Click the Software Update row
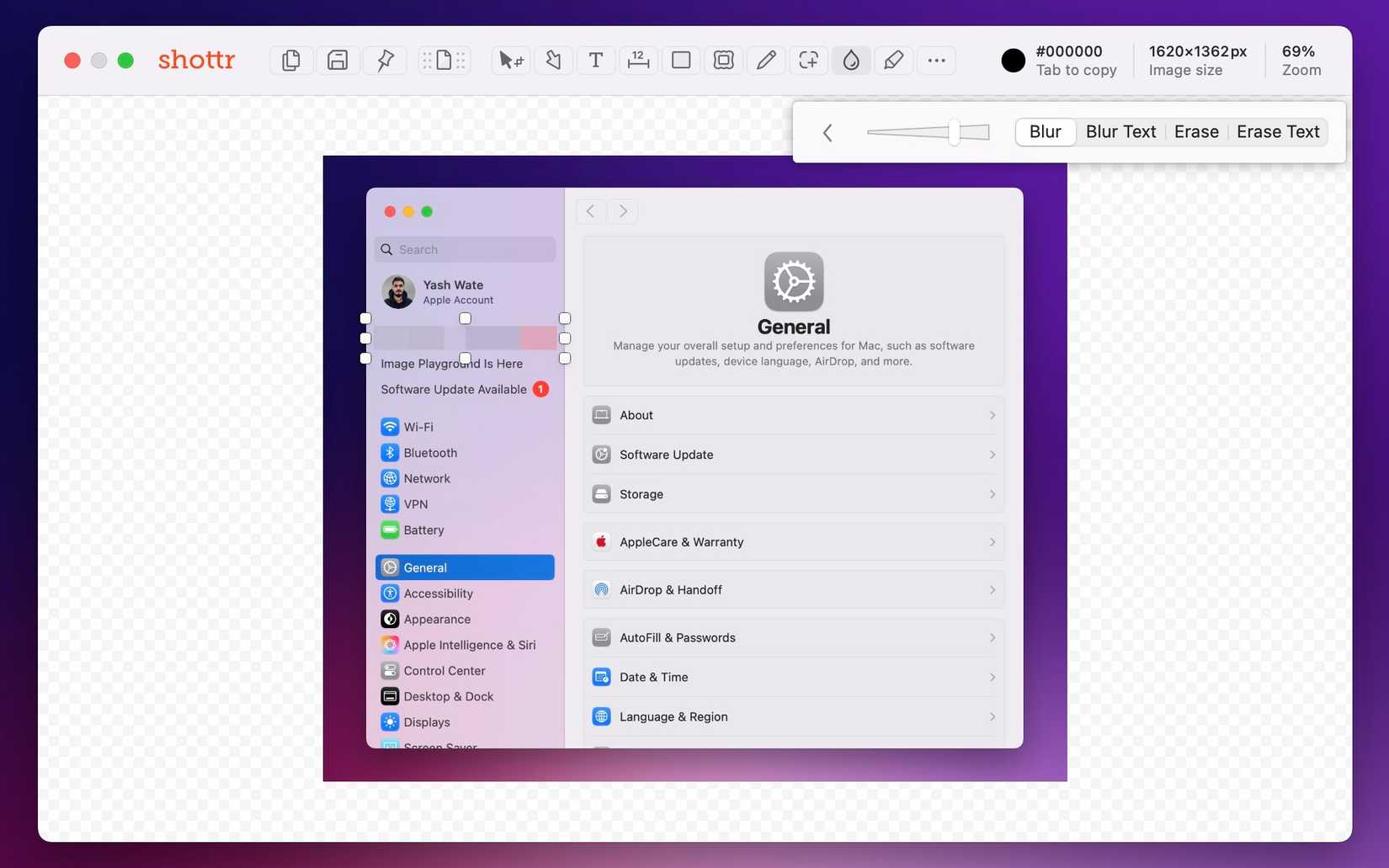The height and width of the screenshot is (868, 1389). click(x=793, y=454)
